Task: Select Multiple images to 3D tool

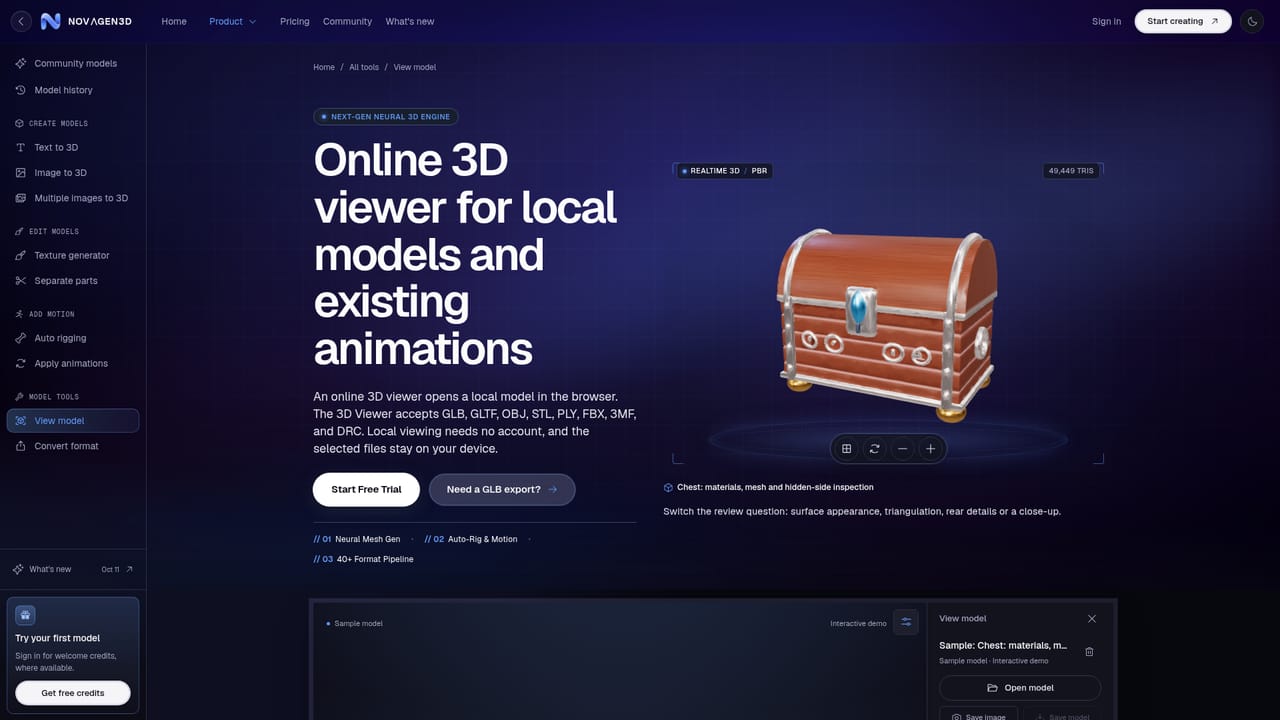Action: [x=73, y=198]
